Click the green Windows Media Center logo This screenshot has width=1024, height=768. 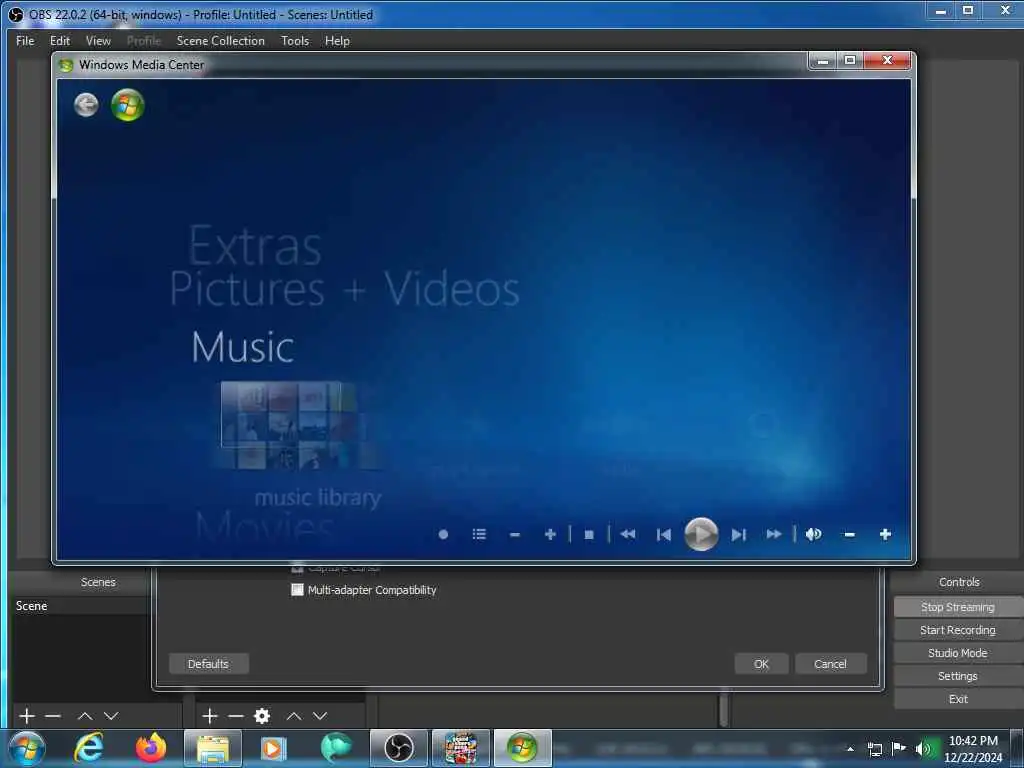coord(127,105)
